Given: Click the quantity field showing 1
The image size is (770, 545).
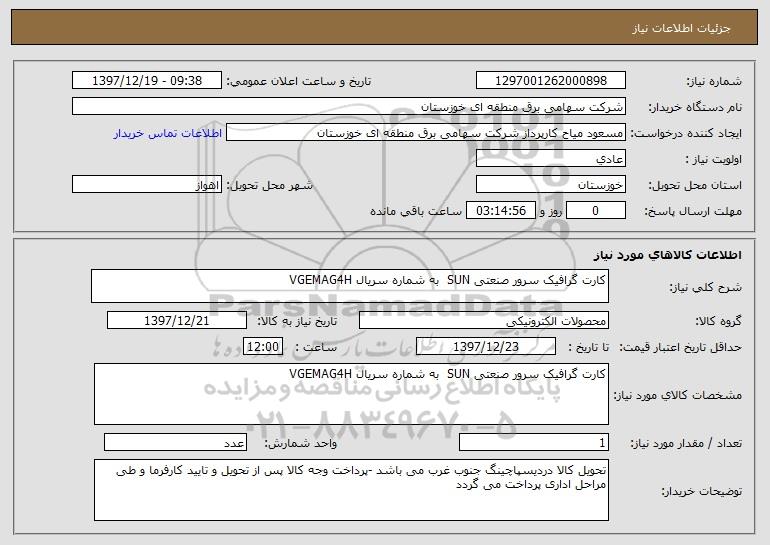Looking at the screenshot, I should tap(534, 442).
